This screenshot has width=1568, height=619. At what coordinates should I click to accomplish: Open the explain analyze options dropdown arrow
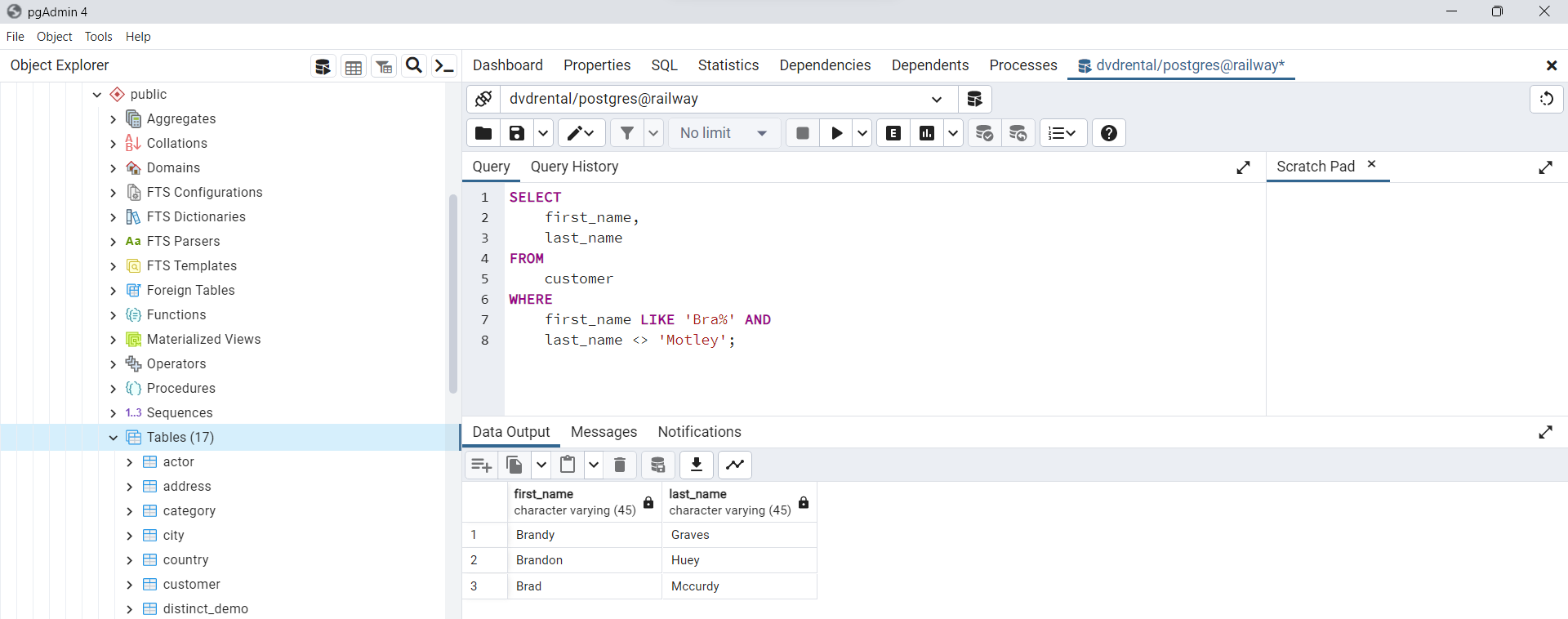point(953,133)
